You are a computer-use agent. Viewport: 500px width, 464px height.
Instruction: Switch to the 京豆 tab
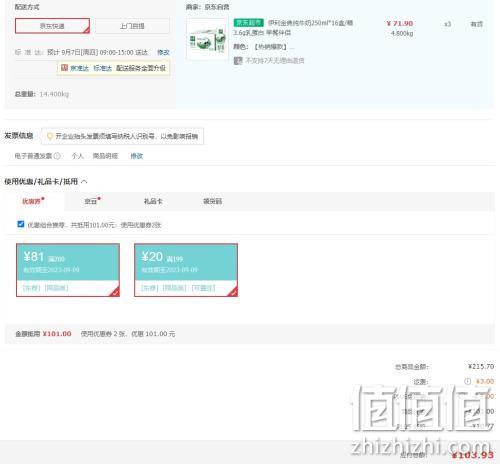click(92, 201)
